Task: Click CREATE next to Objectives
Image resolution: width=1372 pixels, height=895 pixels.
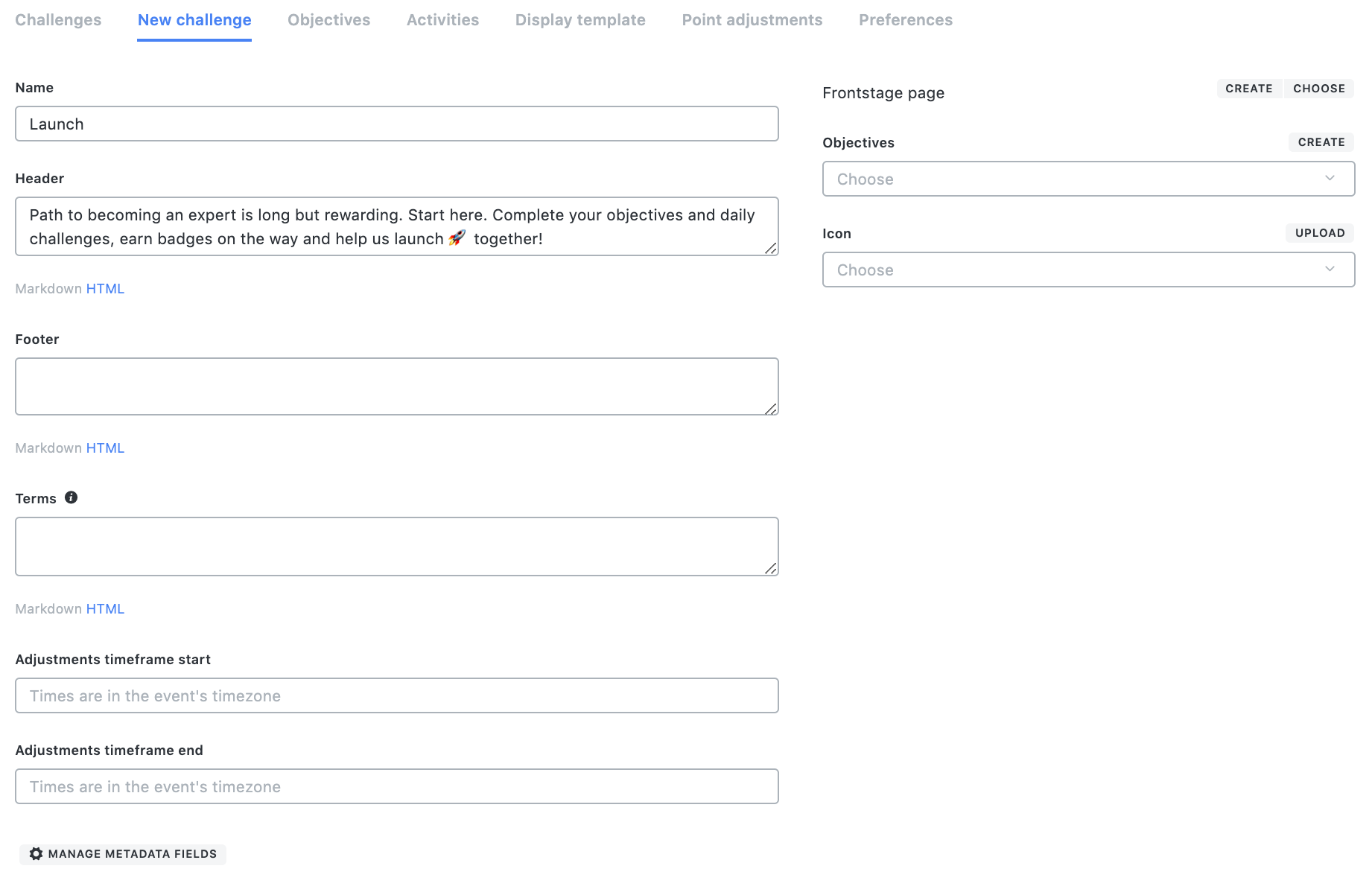Action: [1321, 142]
